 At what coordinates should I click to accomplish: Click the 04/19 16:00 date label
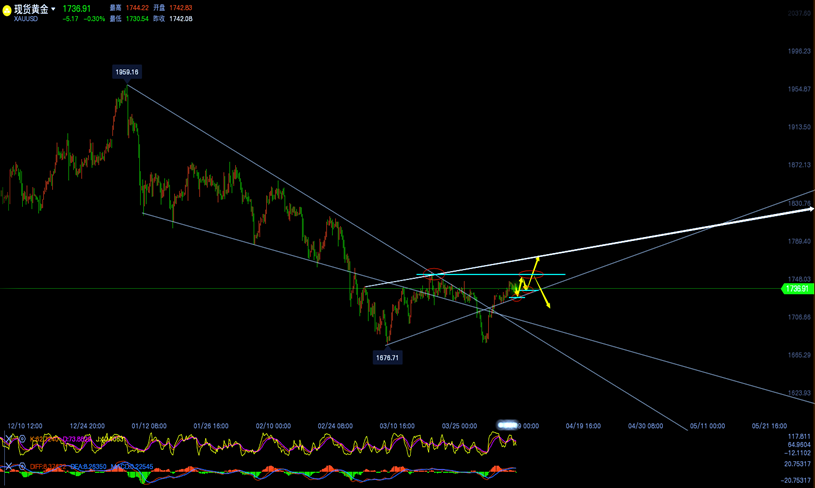[x=583, y=425]
